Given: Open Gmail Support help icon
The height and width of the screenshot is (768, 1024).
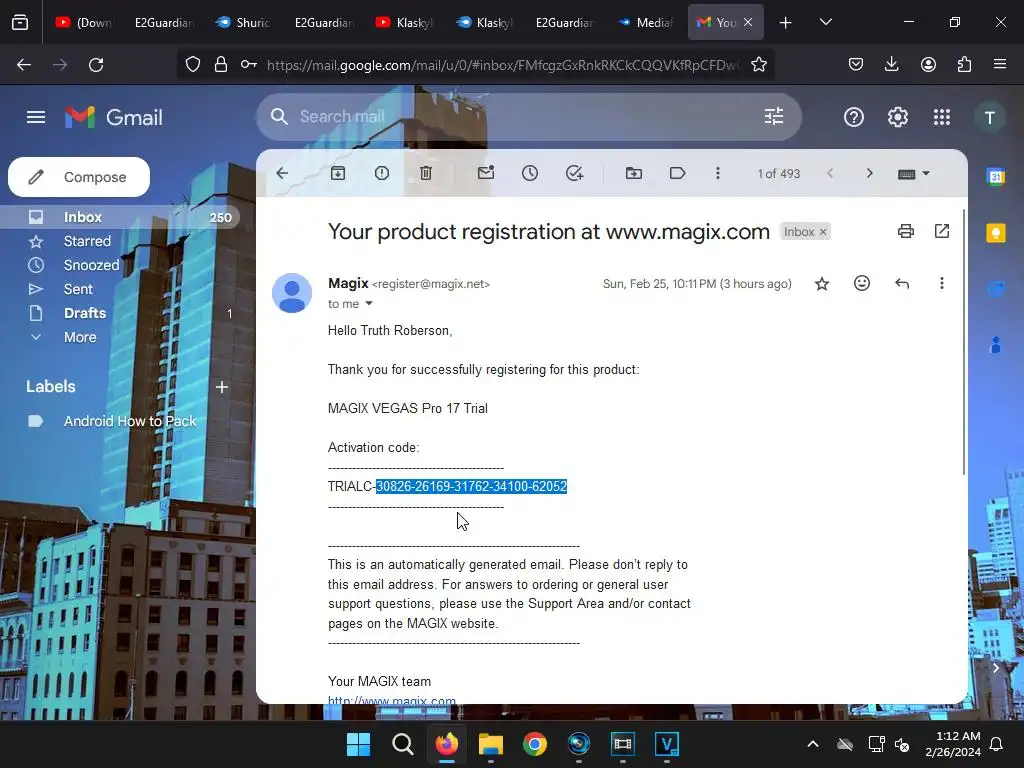Looking at the screenshot, I should pos(854,118).
